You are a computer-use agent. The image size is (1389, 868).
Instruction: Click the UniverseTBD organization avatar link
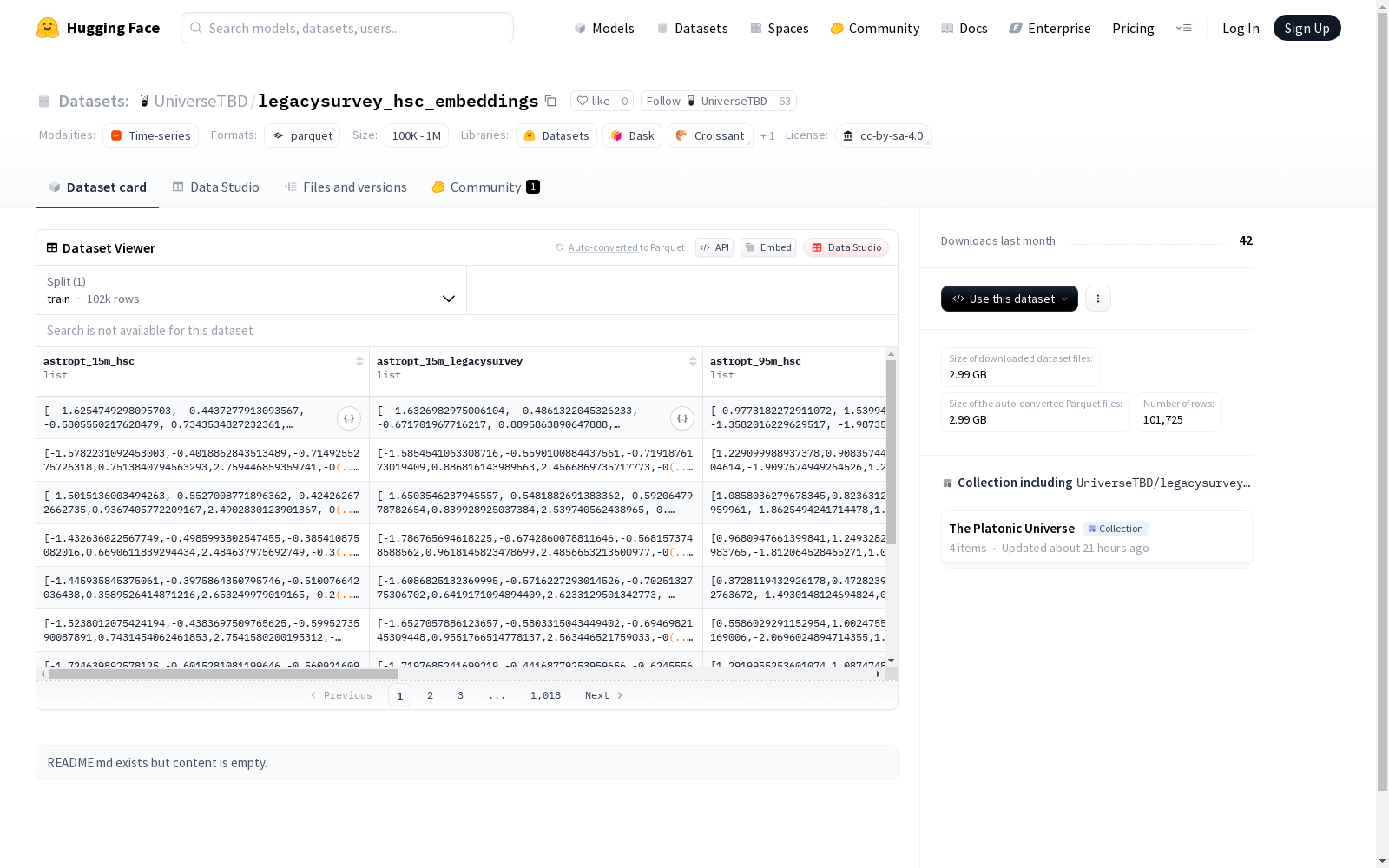coord(145,101)
